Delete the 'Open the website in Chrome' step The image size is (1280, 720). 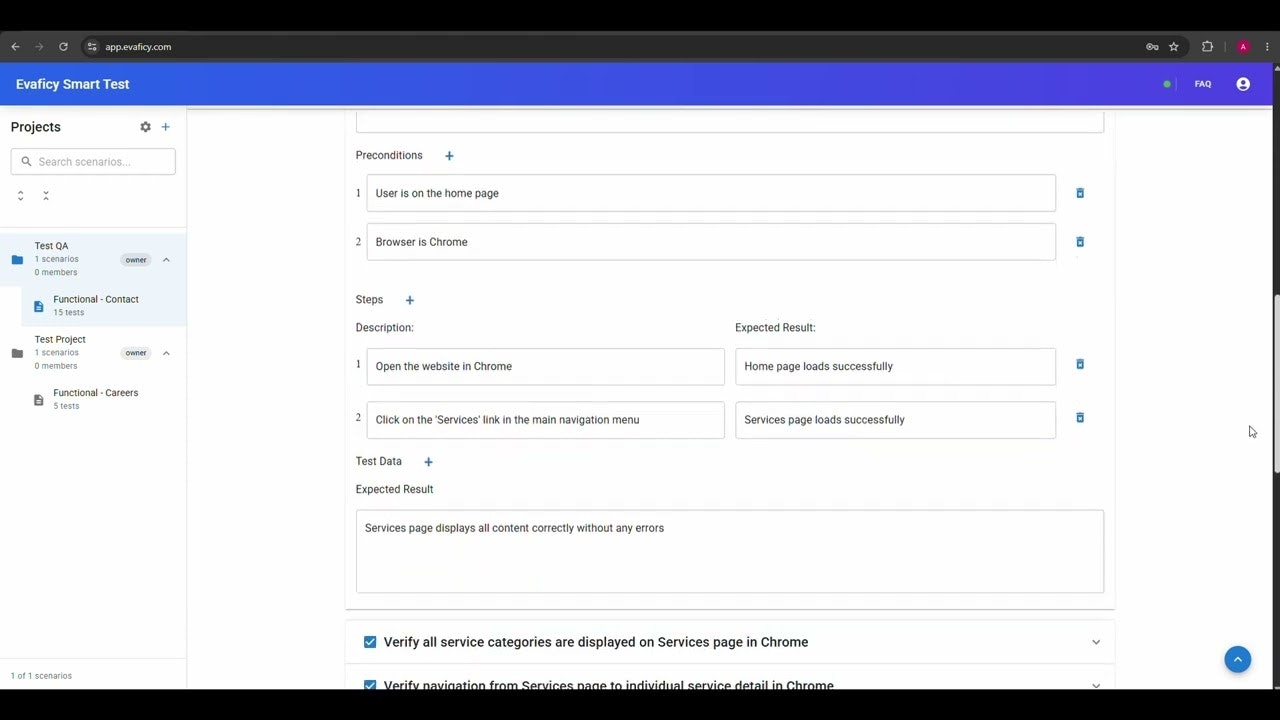pyautogui.click(x=1080, y=364)
